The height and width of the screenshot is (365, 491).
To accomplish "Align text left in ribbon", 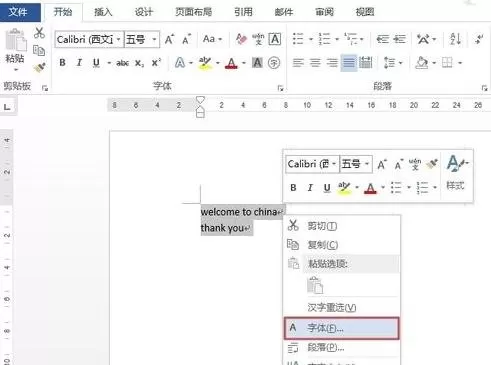I will 298,63.
